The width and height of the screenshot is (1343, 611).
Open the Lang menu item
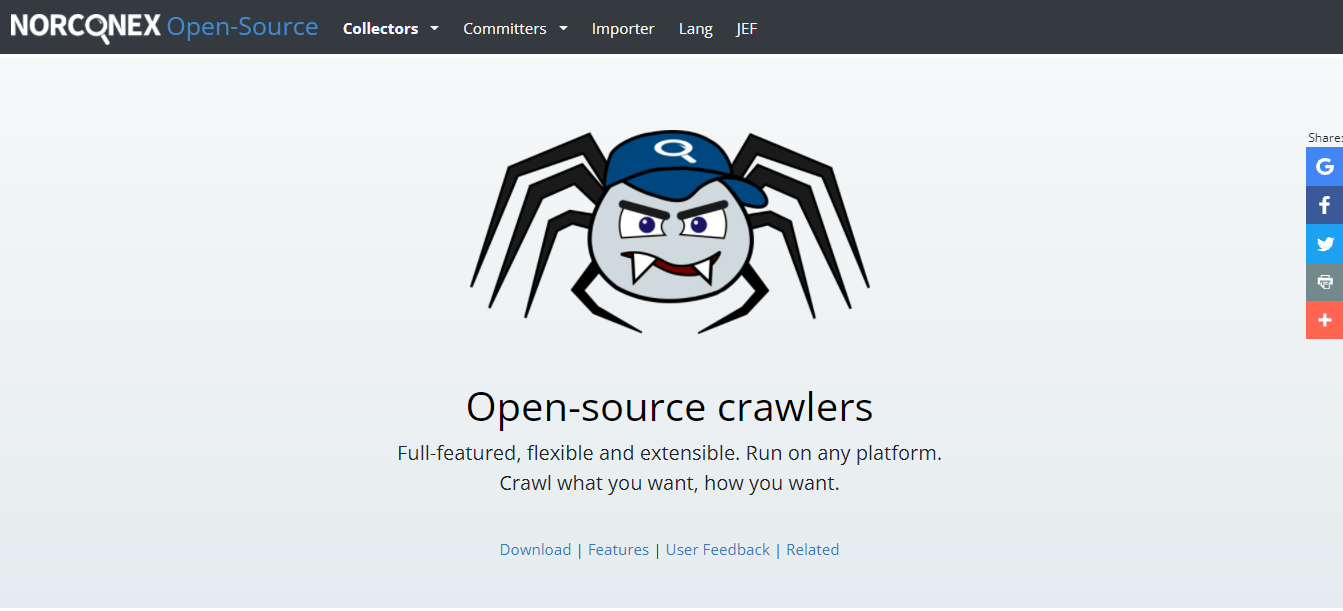(x=696, y=28)
